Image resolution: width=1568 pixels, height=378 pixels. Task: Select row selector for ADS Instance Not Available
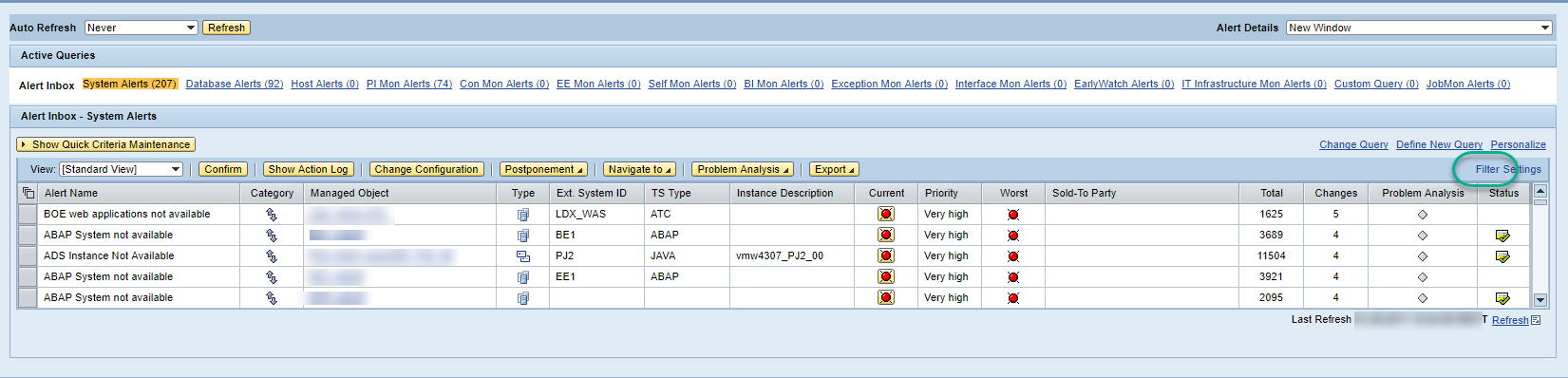[x=28, y=256]
